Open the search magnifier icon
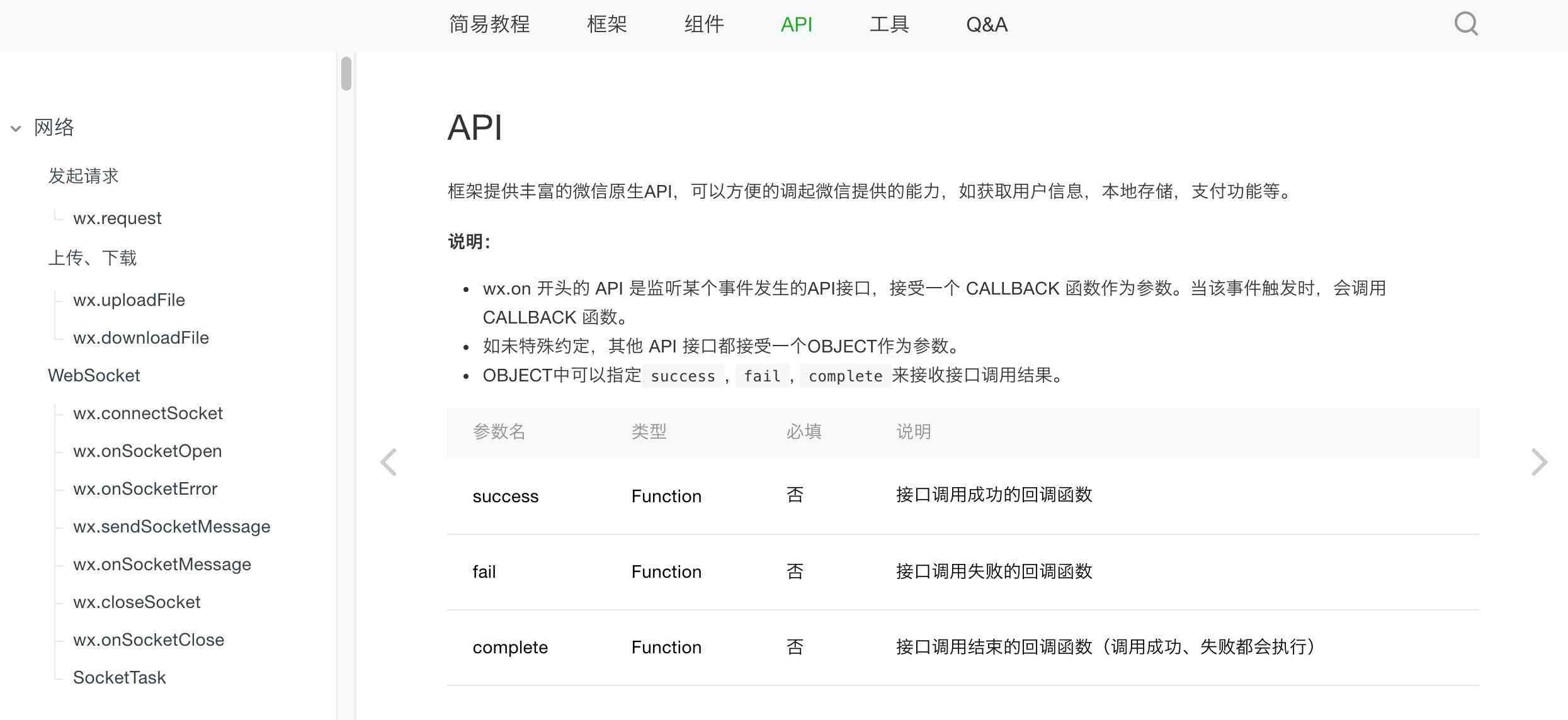This screenshot has width=1568, height=720. coord(1466,24)
